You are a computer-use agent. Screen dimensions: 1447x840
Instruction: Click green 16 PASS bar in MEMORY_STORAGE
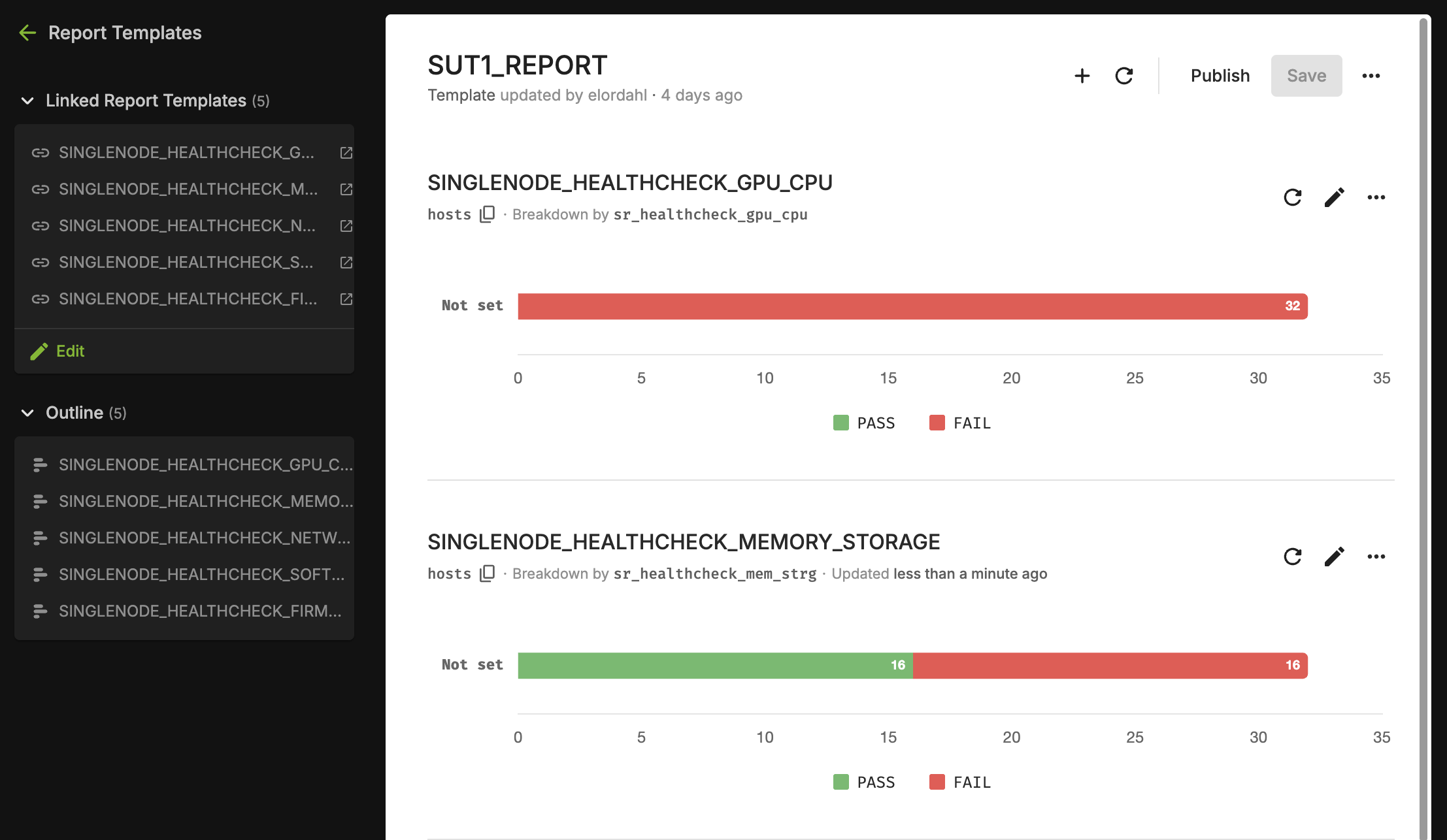coord(715,666)
